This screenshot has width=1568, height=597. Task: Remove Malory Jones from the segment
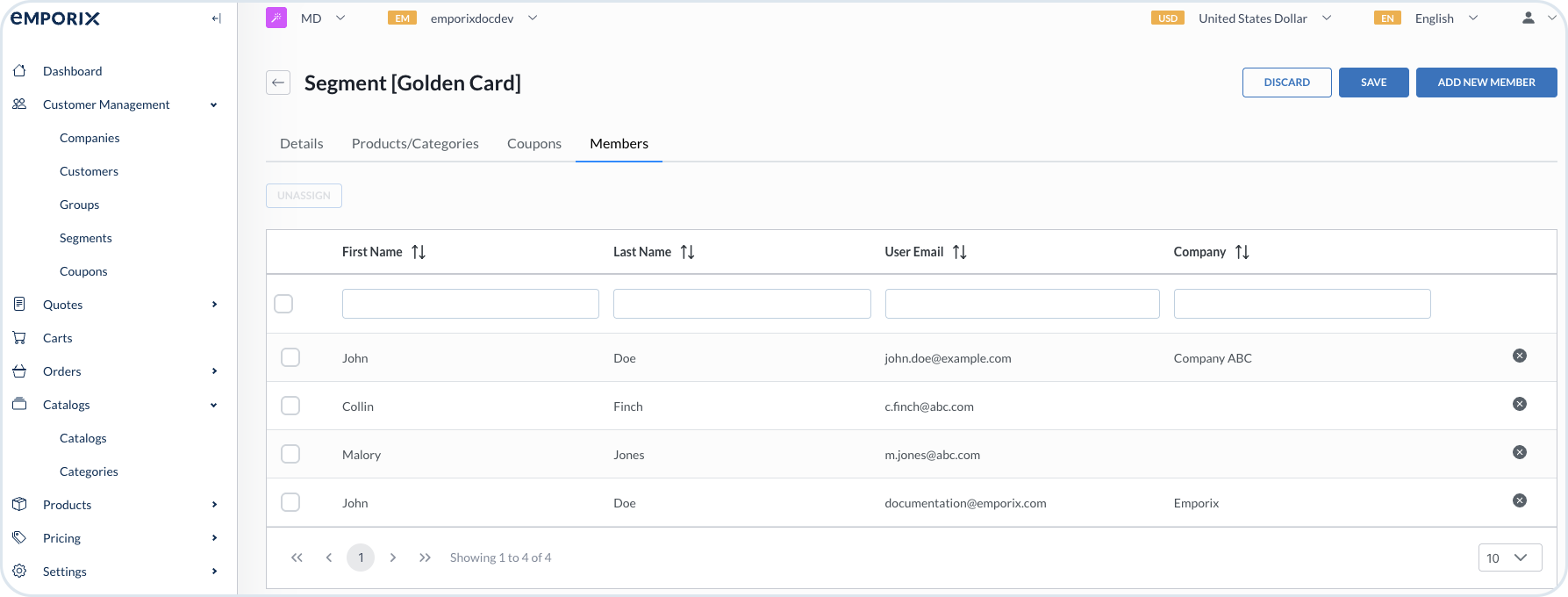click(1520, 452)
